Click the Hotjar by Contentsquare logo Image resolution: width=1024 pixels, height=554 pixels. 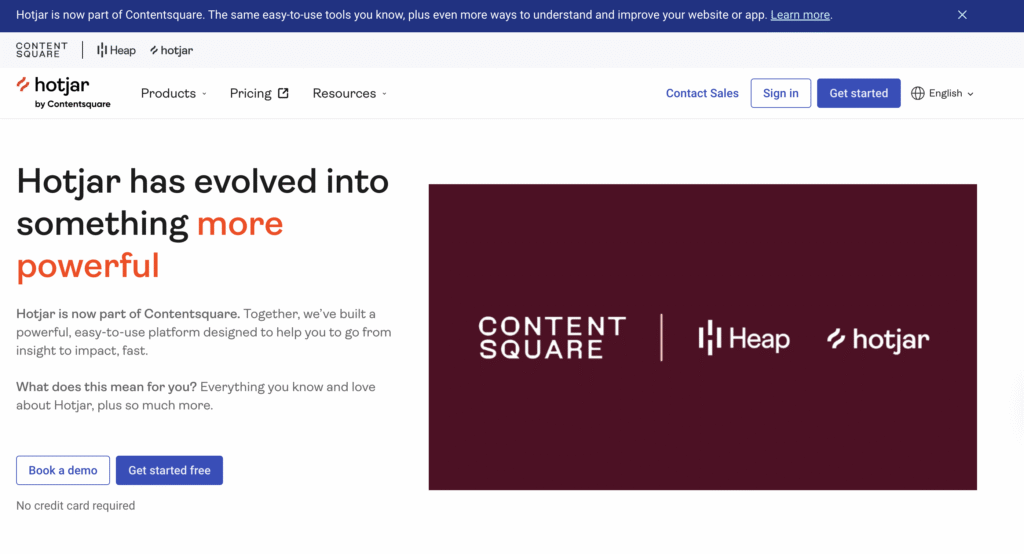[x=63, y=92]
